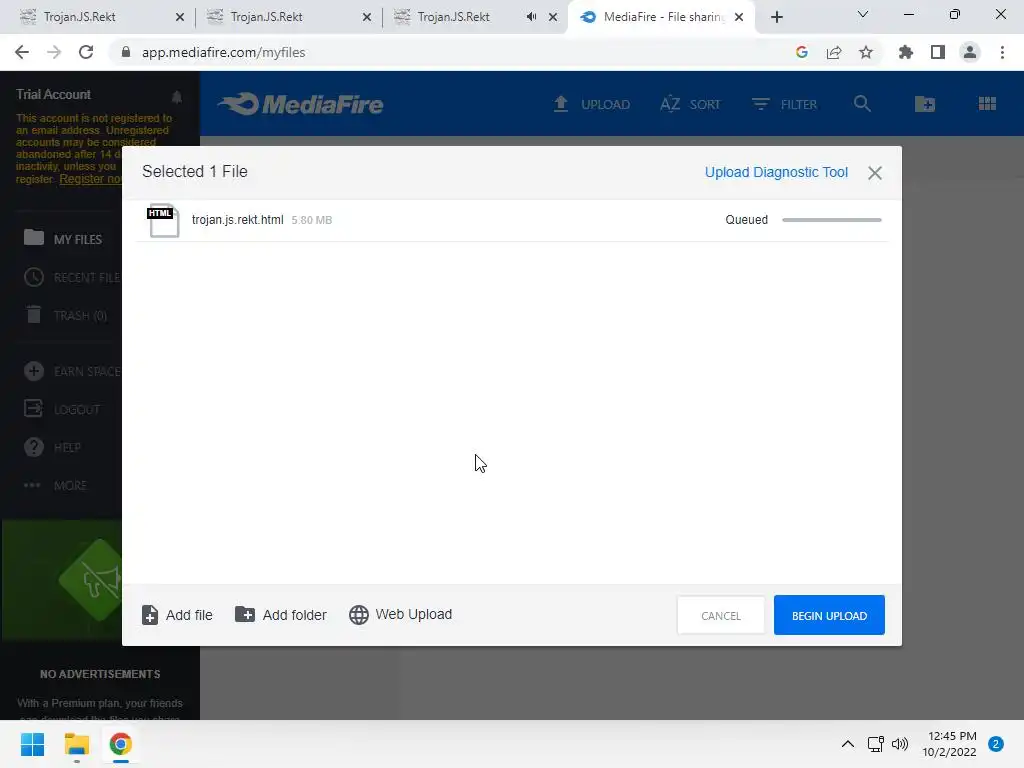Click the Chrome taskbar icon

pos(121,744)
